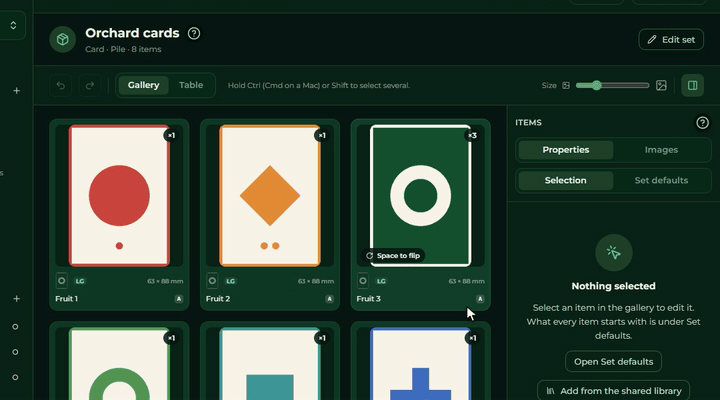Click the Open Set defaults button
The image size is (720, 400).
[613, 361]
